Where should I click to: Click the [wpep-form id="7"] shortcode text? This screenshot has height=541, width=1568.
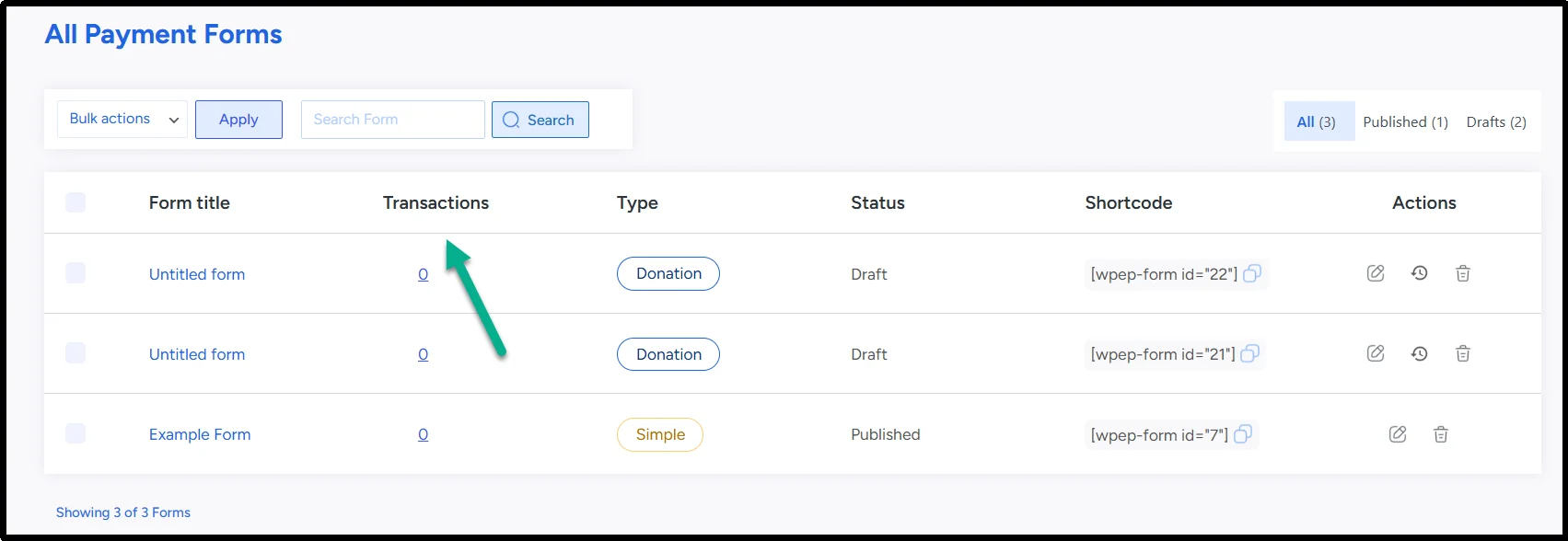point(1159,434)
